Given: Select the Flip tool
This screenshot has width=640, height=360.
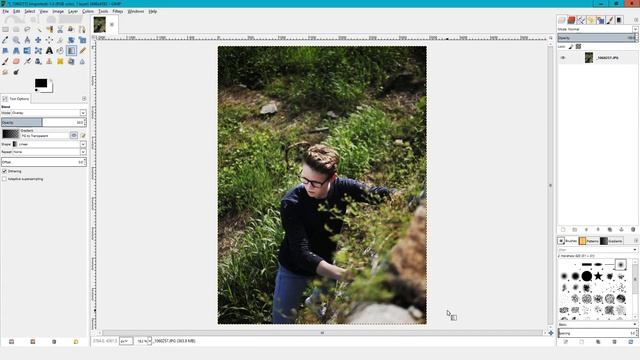Looking at the screenshot, I should coord(27,51).
